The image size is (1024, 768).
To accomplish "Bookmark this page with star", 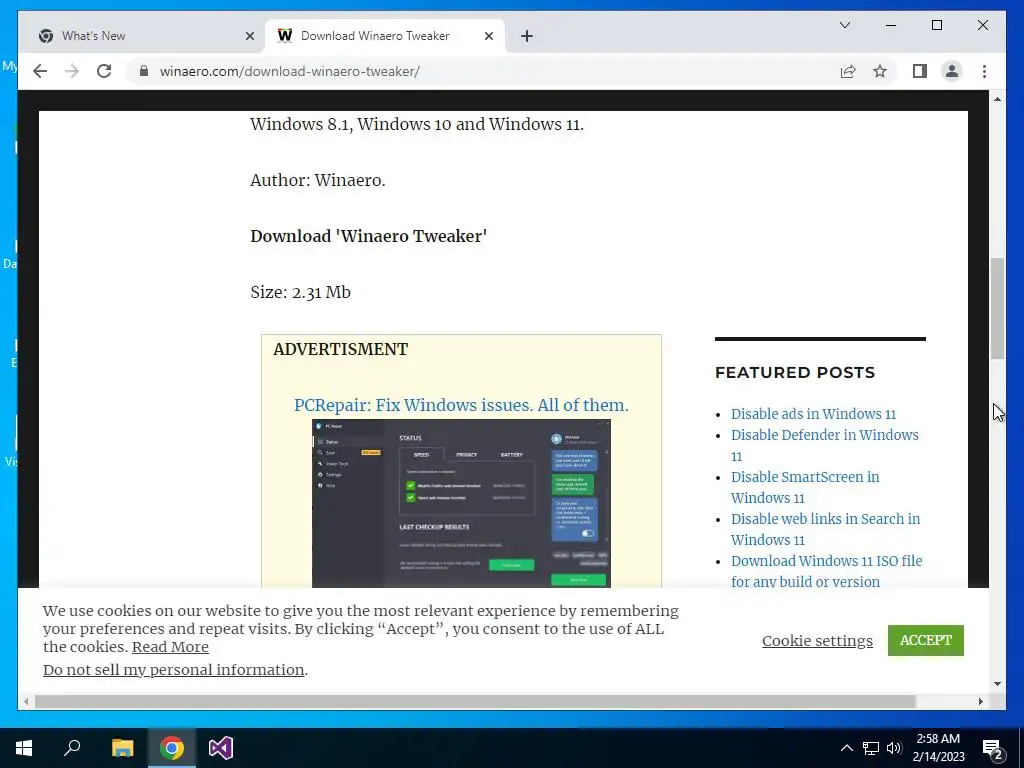I will tap(880, 71).
